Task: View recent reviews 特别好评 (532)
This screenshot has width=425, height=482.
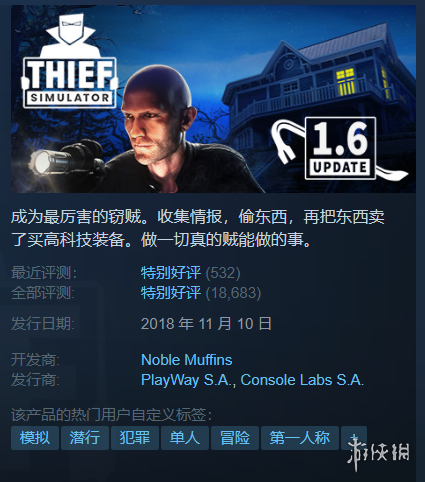Action: (x=191, y=273)
